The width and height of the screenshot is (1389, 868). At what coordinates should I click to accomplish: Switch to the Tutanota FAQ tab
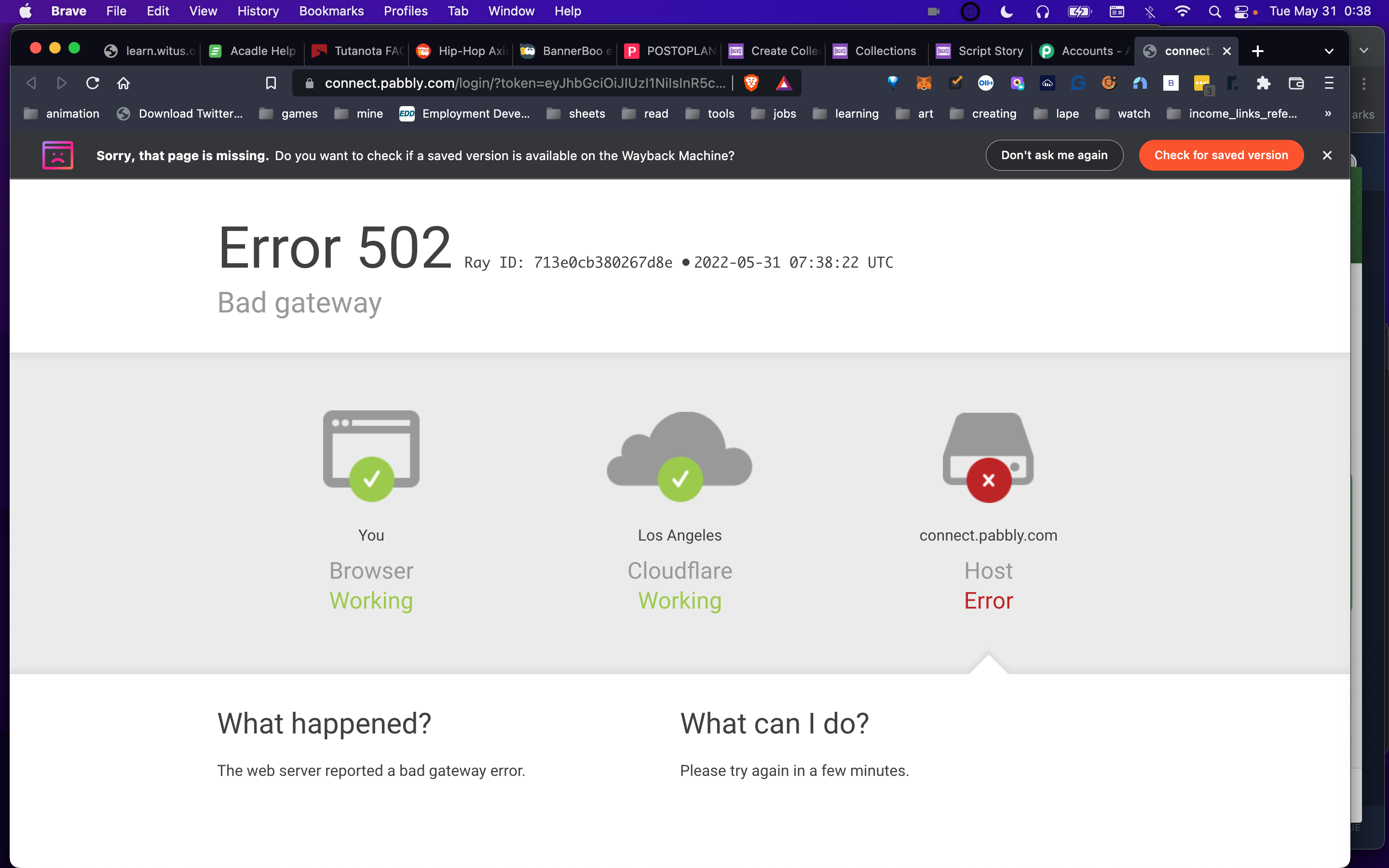[x=357, y=51]
